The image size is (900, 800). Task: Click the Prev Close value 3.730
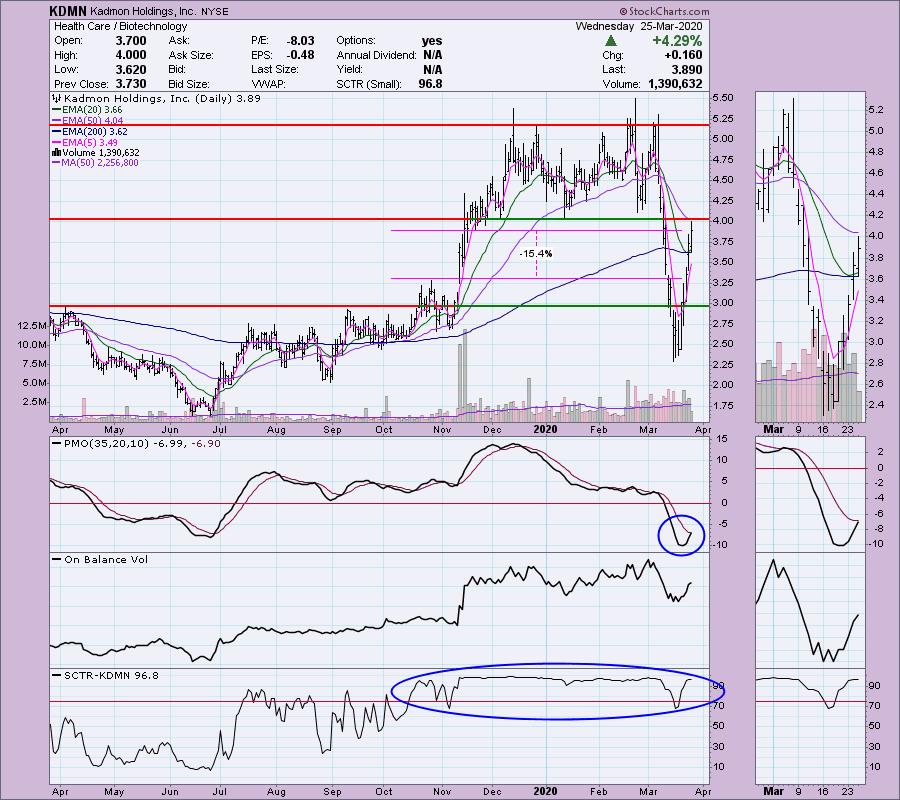pos(131,84)
